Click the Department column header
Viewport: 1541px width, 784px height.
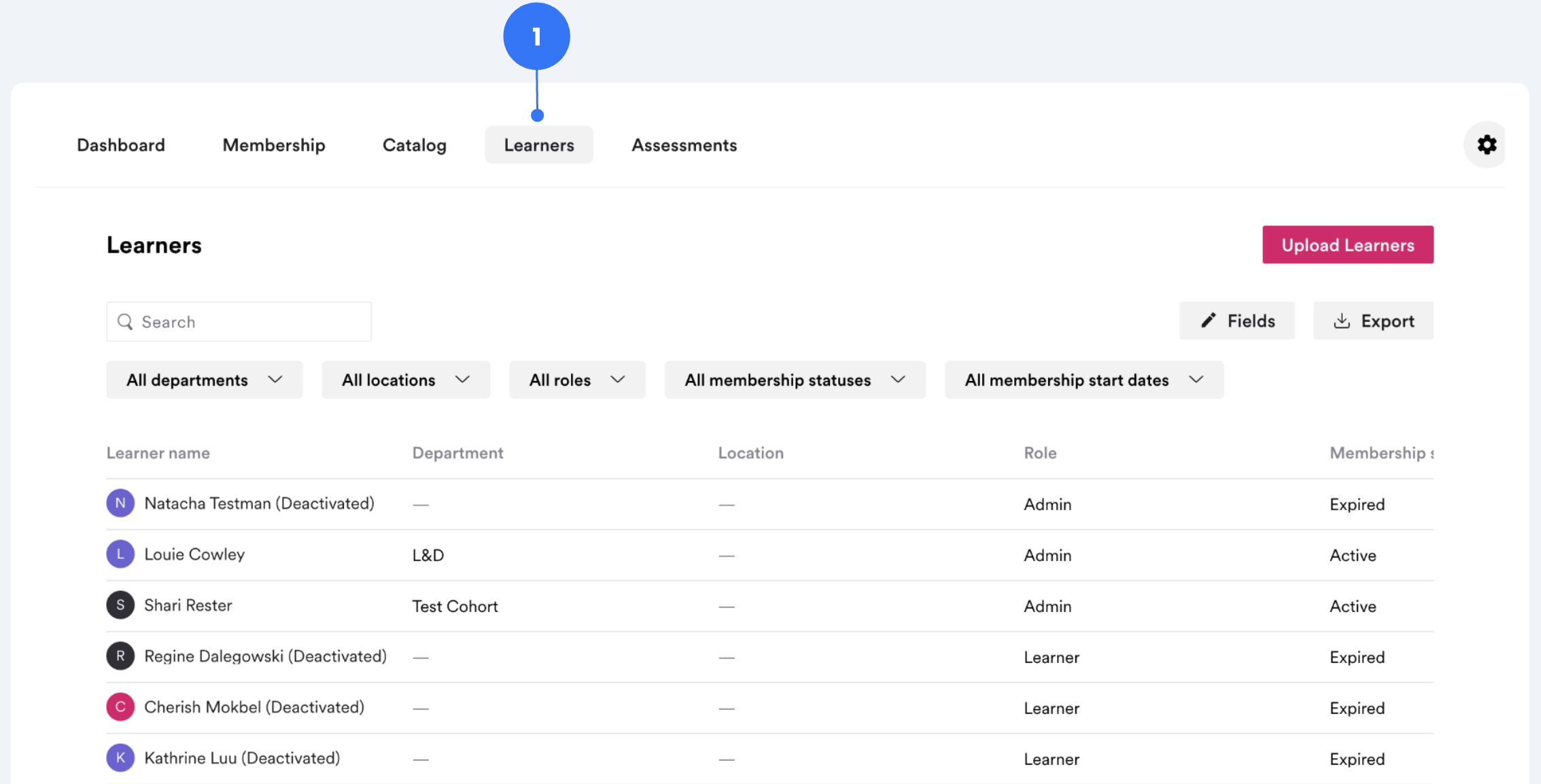(458, 453)
